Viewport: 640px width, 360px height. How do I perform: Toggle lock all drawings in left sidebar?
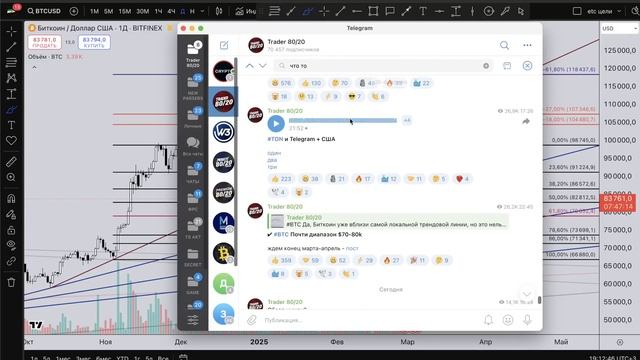point(11,230)
